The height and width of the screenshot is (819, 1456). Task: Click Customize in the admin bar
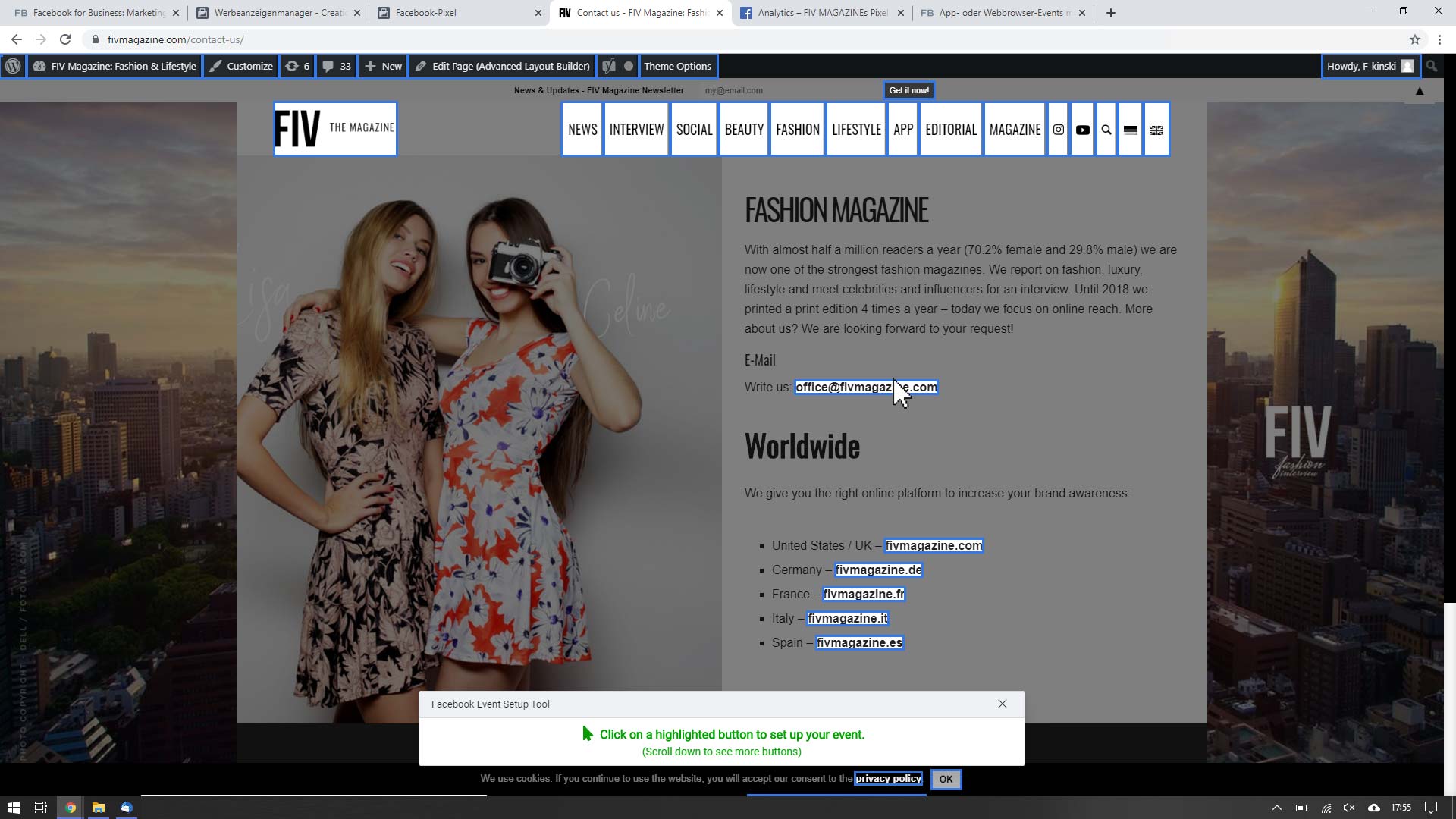(241, 66)
